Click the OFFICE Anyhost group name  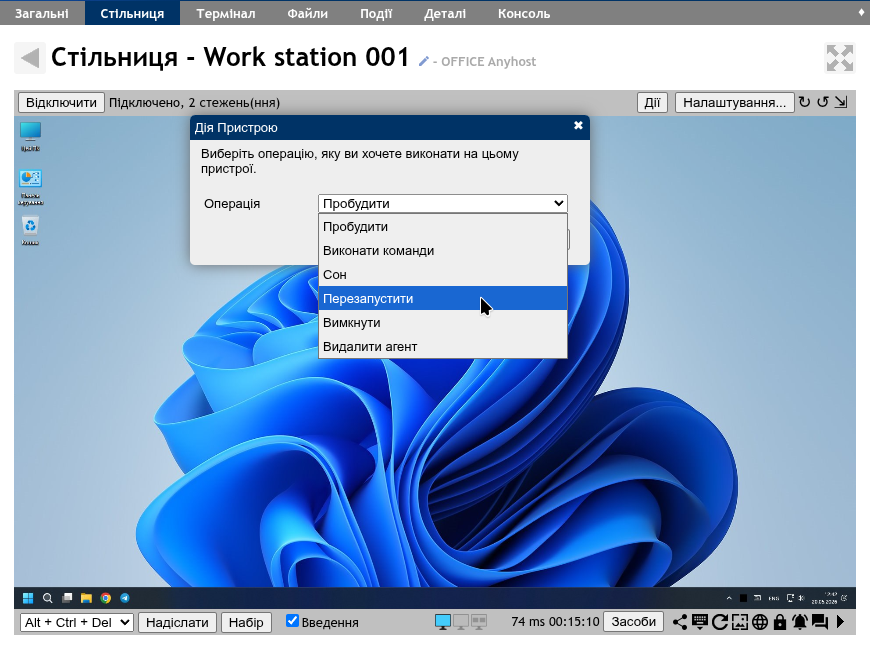click(488, 62)
